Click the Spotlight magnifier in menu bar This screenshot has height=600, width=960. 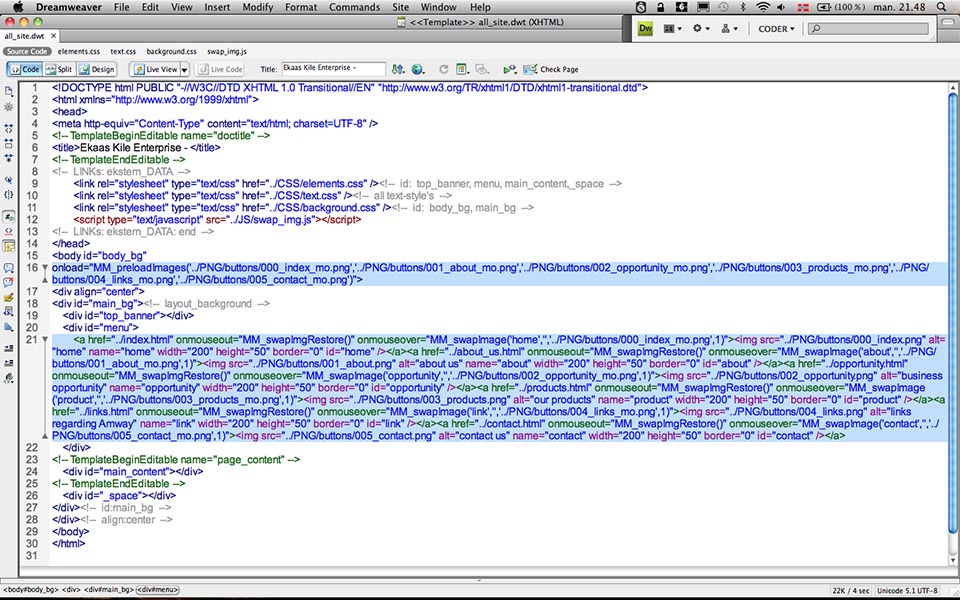click(943, 7)
